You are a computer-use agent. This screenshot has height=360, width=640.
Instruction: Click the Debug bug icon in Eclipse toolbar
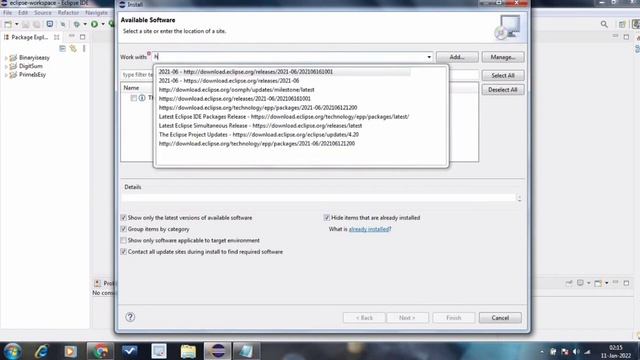tap(76, 24)
